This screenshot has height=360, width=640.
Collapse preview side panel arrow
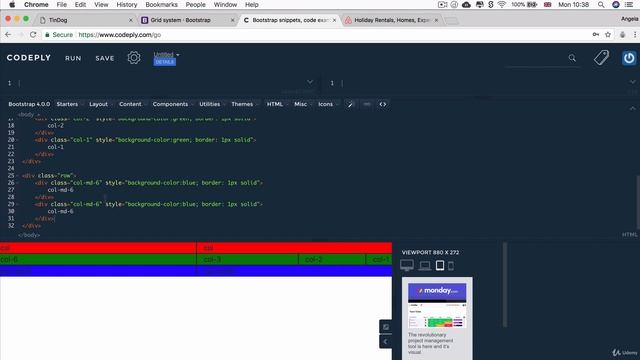(386, 342)
